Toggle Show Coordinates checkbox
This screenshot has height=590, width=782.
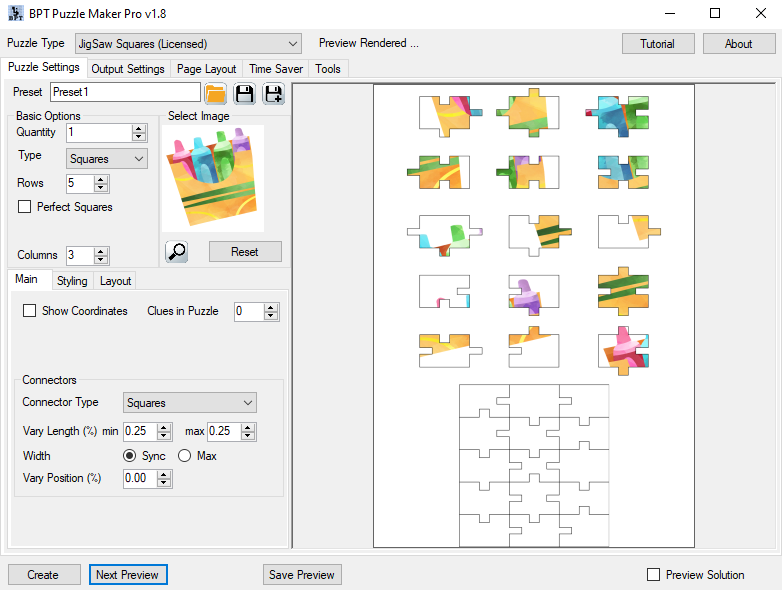[29, 311]
